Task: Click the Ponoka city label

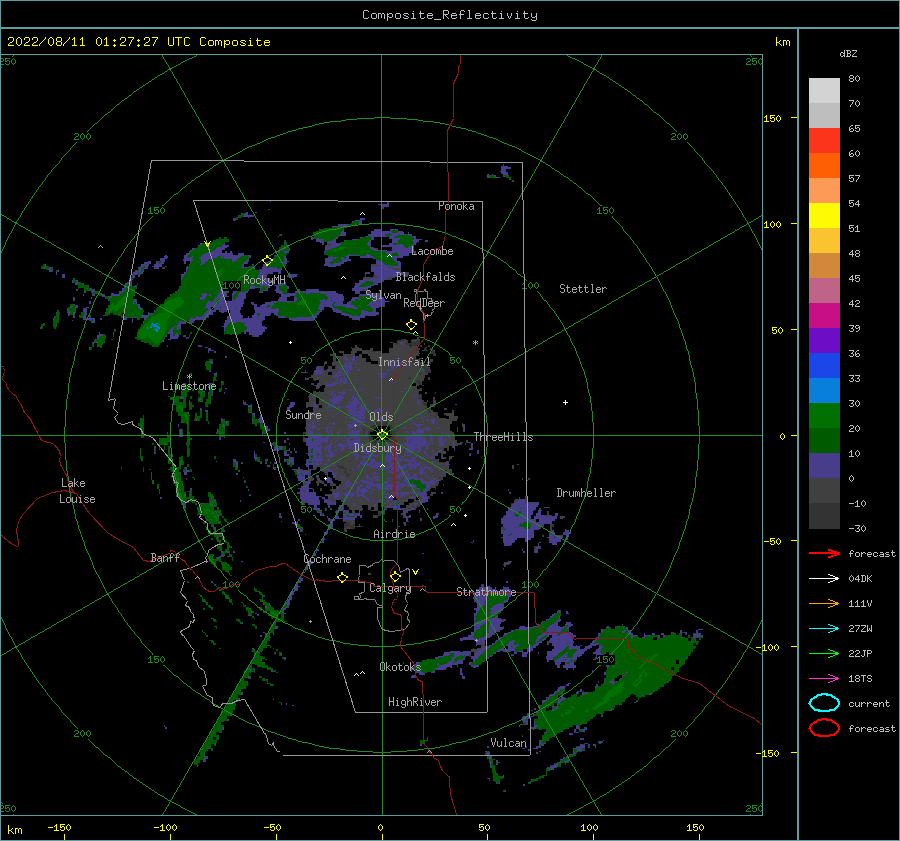Action: tap(456, 206)
